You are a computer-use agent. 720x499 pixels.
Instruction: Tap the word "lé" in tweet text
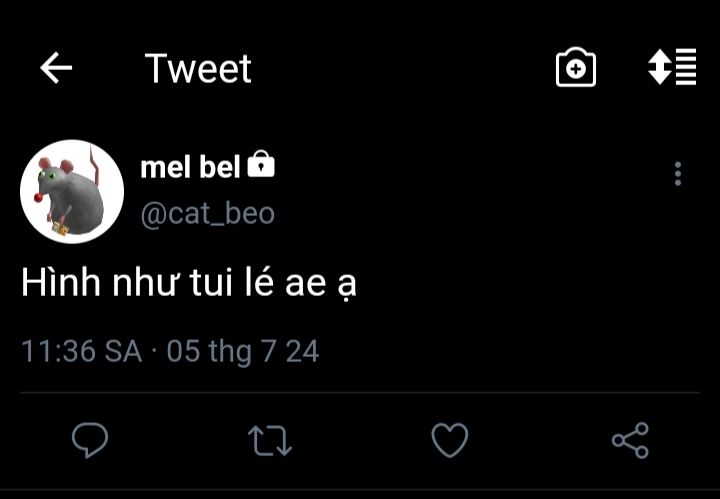click(264, 284)
